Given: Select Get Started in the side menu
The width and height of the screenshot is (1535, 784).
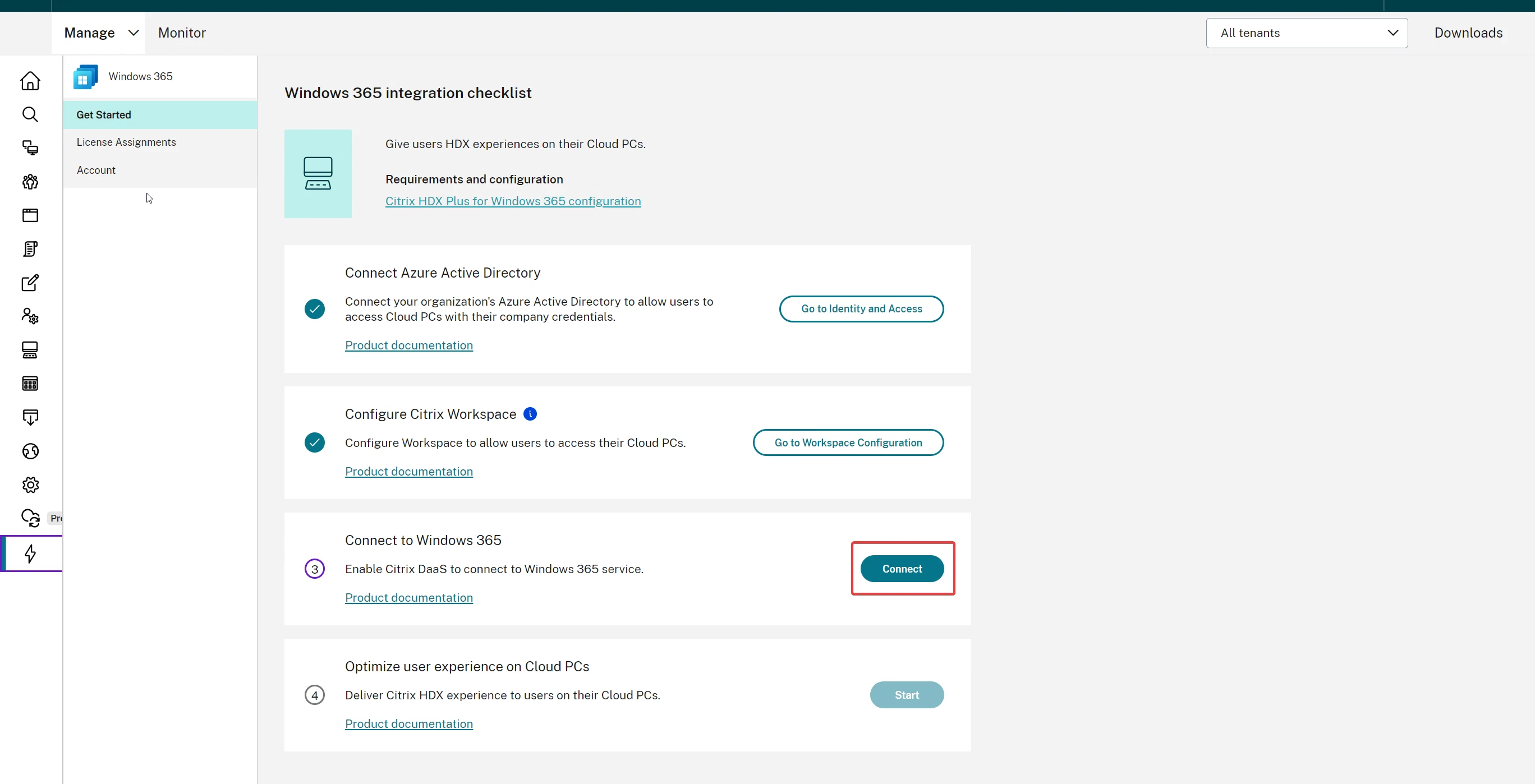Looking at the screenshot, I should pos(160,114).
